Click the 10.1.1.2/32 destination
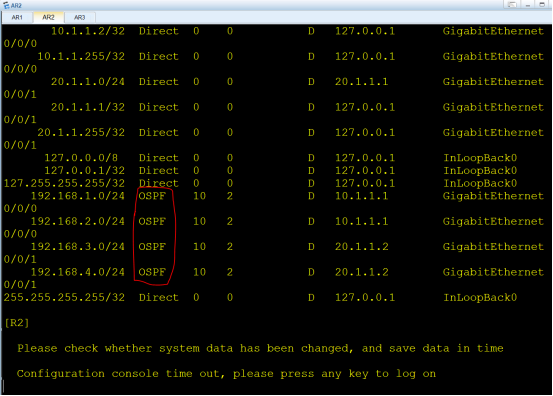The width and height of the screenshot is (553, 396). tap(88, 31)
